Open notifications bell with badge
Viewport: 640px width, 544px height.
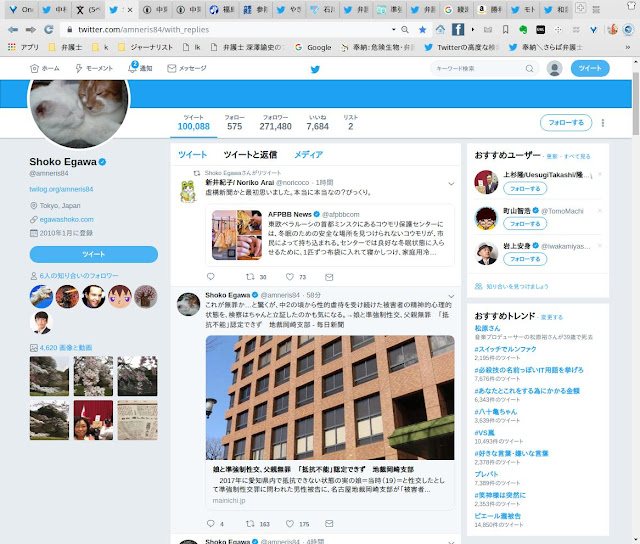click(133, 68)
